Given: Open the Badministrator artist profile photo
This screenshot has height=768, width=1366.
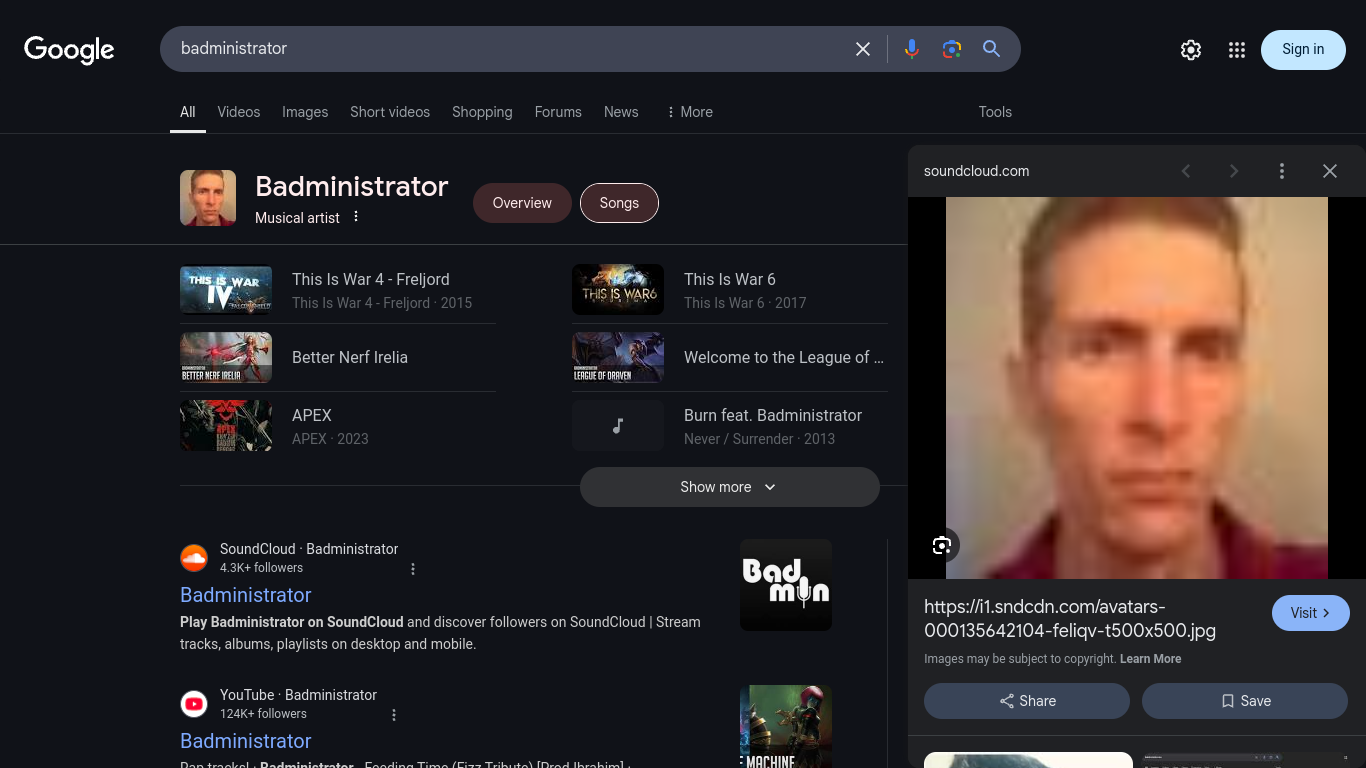Looking at the screenshot, I should pyautogui.click(x=208, y=198).
